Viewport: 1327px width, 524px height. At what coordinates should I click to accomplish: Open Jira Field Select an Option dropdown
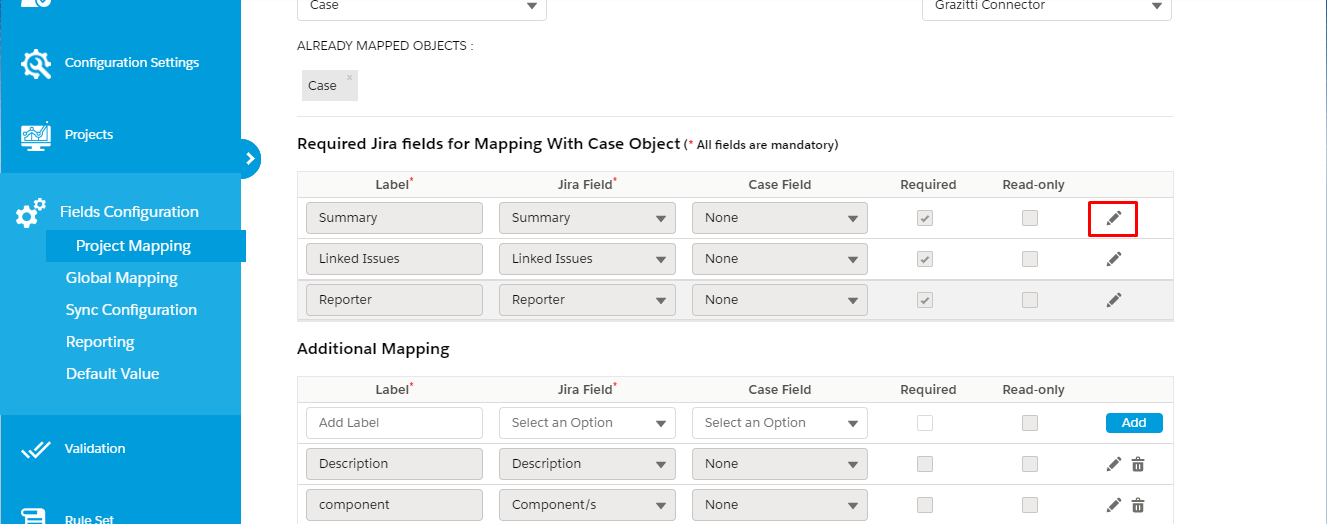[587, 423]
